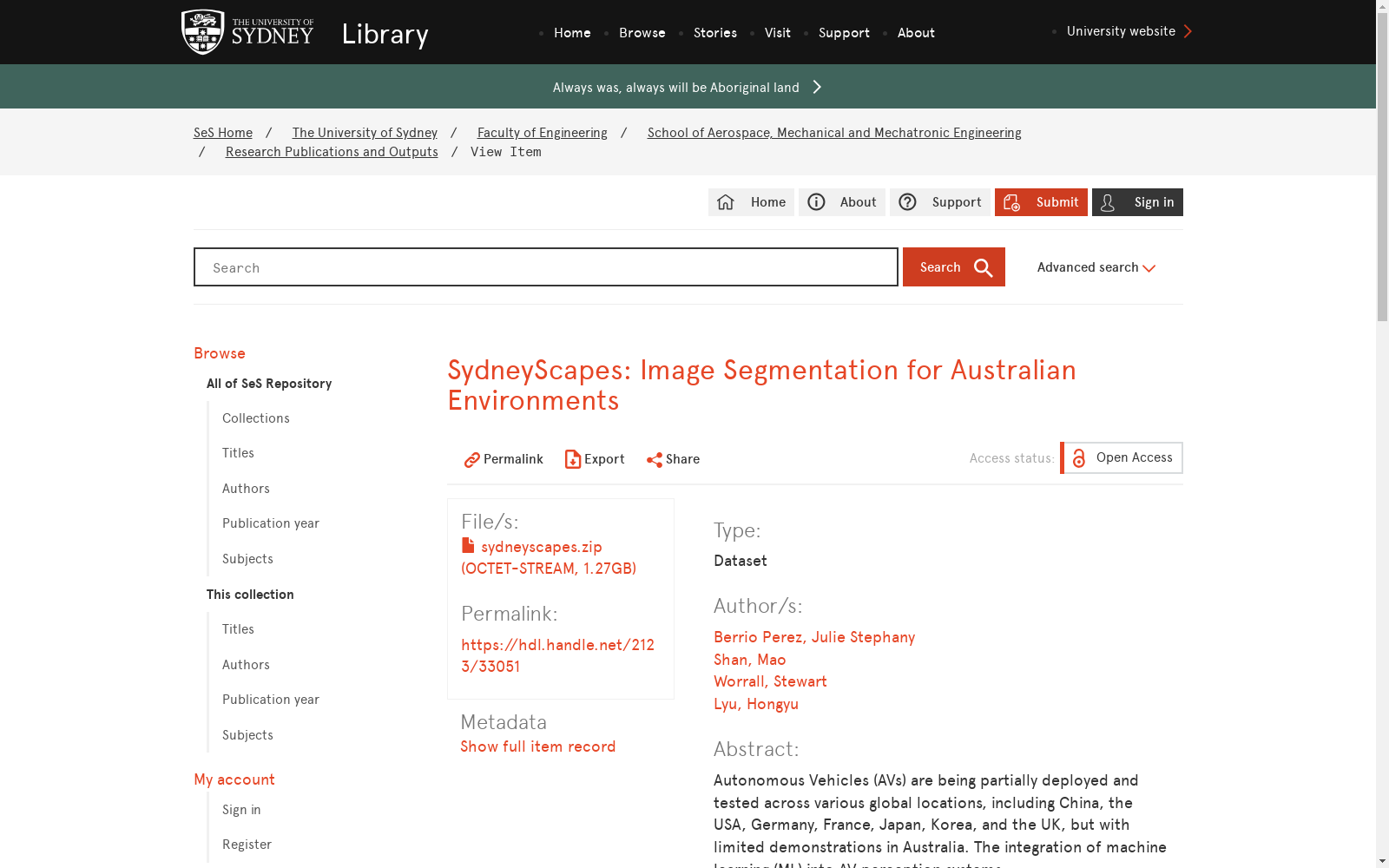Expand the Advanced search dropdown
The image size is (1389, 868).
1096,267
